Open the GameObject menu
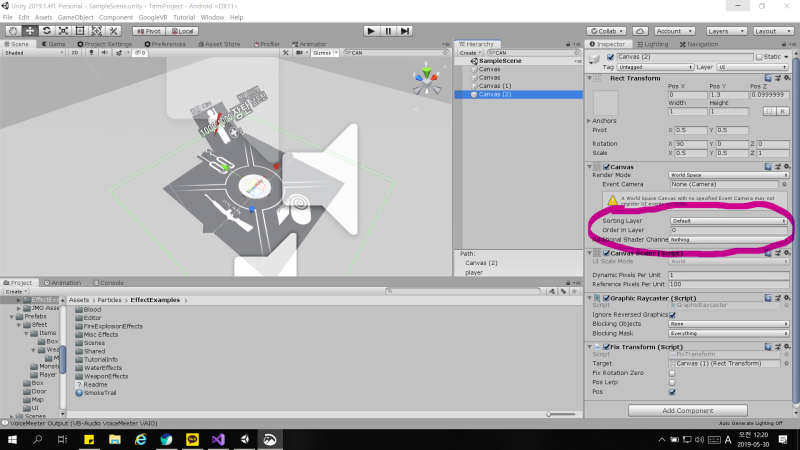Image resolution: width=800 pixels, height=450 pixels. (76, 17)
